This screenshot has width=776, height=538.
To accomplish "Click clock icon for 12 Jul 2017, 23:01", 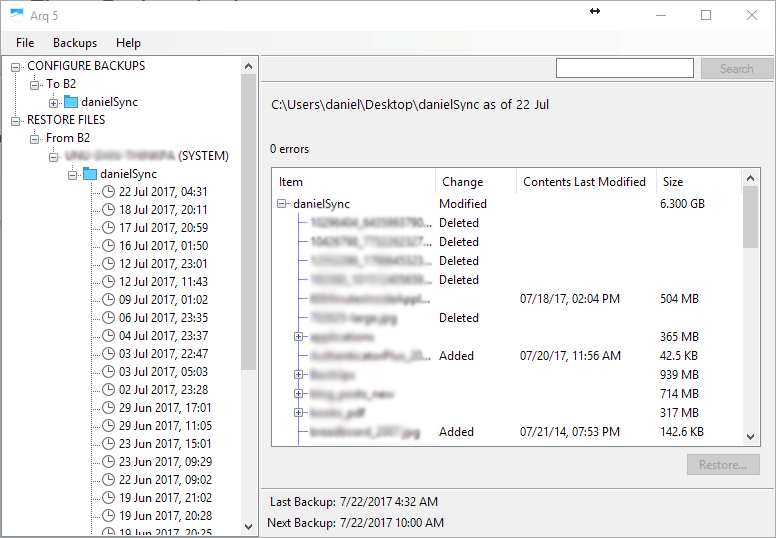I will 108,264.
